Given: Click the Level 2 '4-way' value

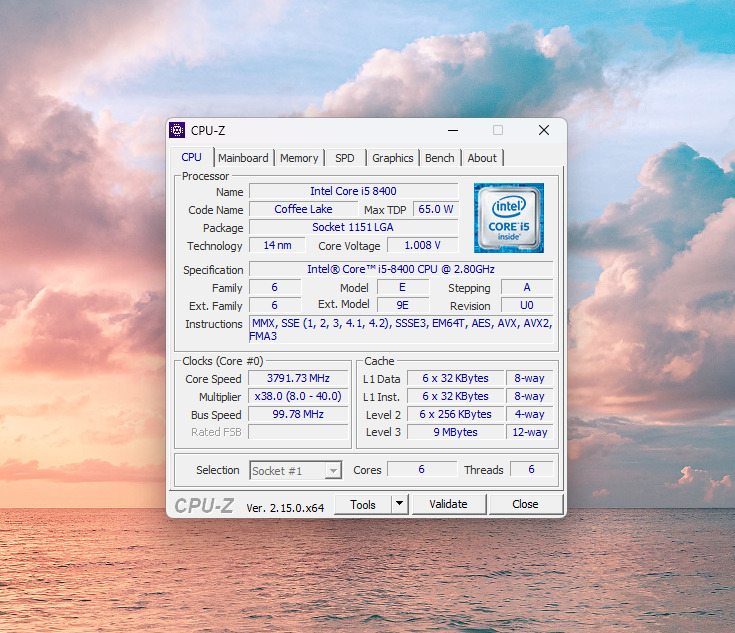Looking at the screenshot, I should click(530, 414).
